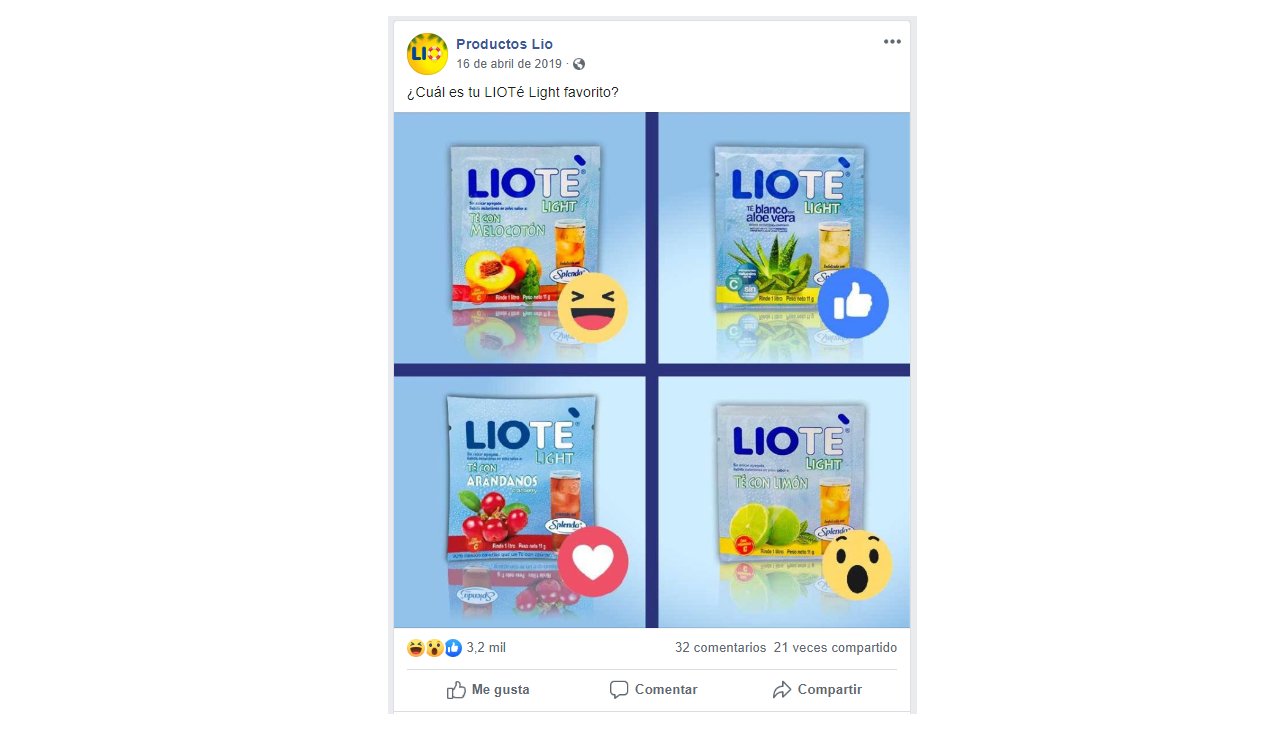Click the Haha reaction icon in reaction summary

416,648
